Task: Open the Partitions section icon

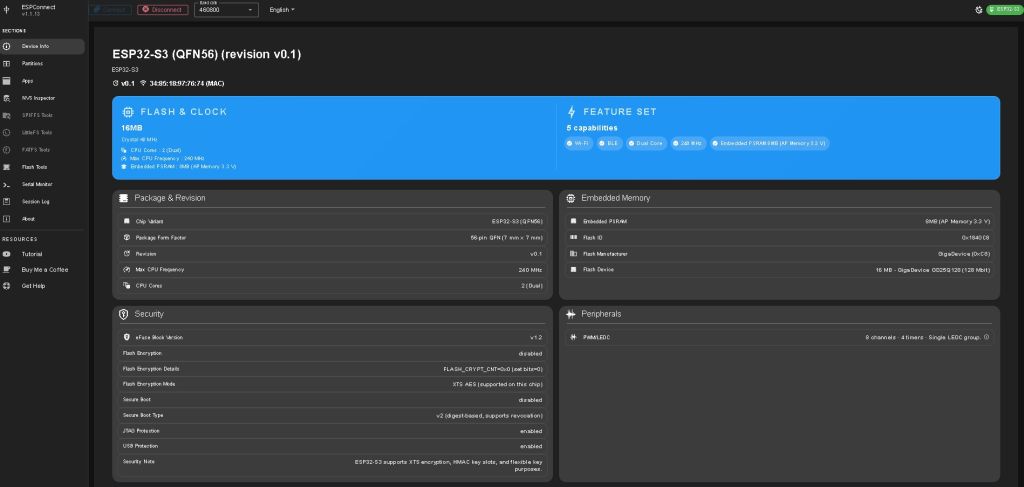Action: pyautogui.click(x=7, y=63)
